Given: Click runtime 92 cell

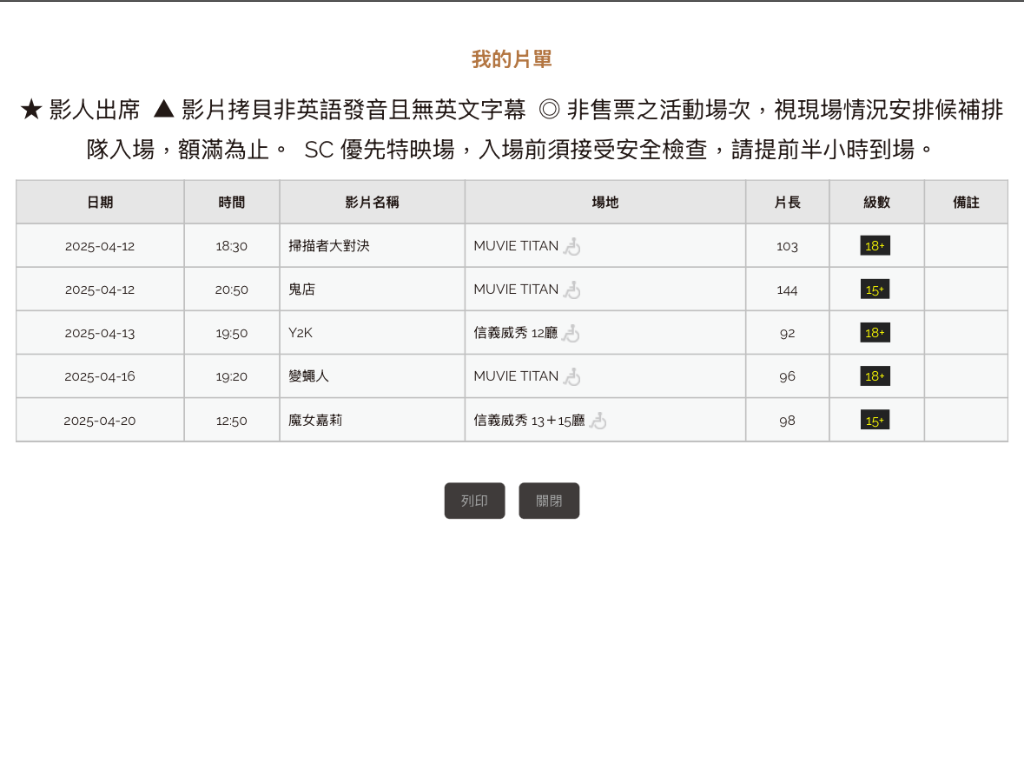Looking at the screenshot, I should (788, 333).
